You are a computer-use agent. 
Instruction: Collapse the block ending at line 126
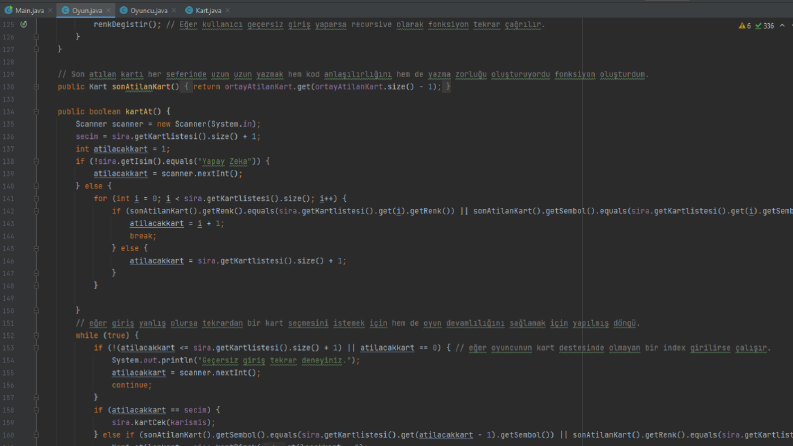(x=36, y=37)
